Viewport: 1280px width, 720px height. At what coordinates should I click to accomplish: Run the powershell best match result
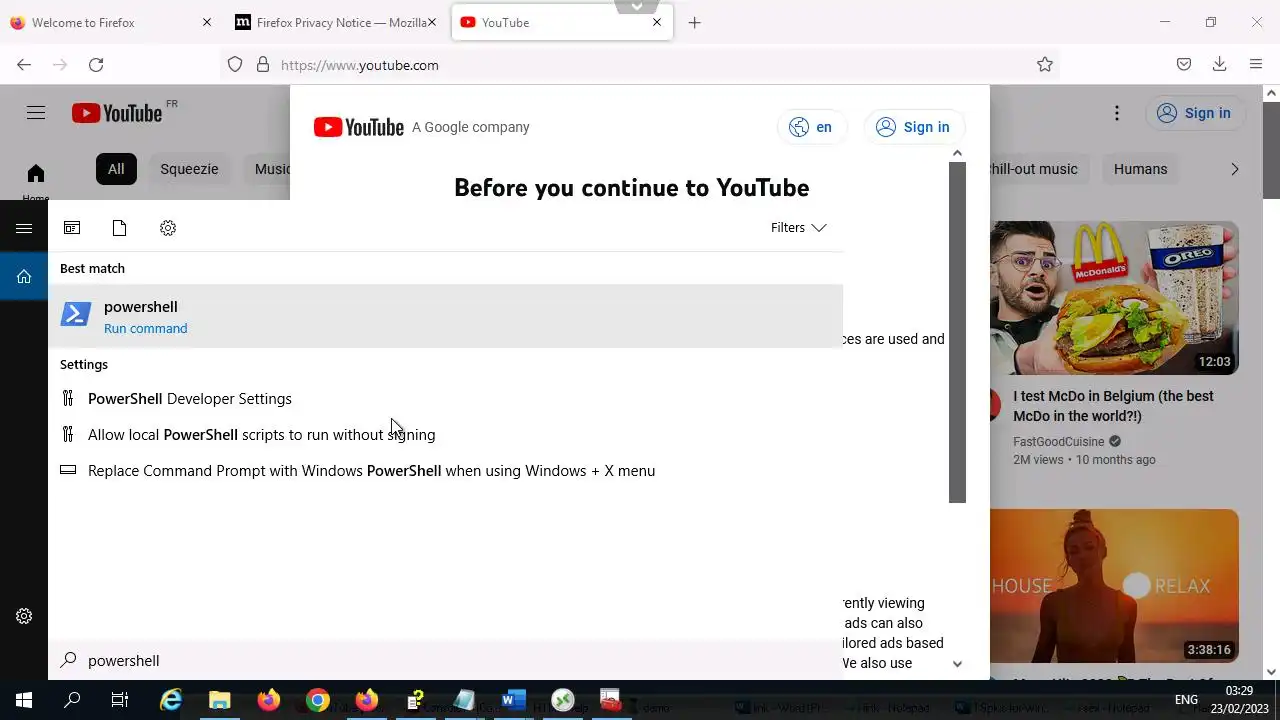[446, 316]
